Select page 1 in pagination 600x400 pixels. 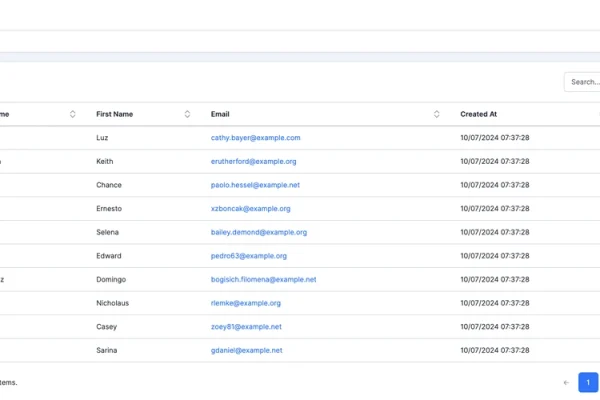[588, 382]
